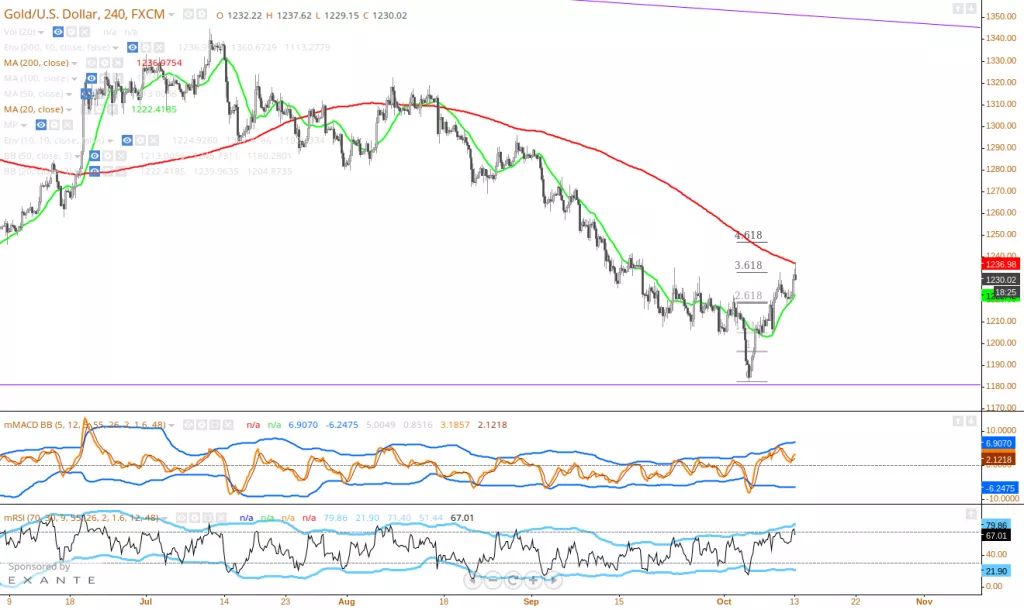Hide the MA (200, close) line
Screen dimensions: 1024x610
pos(89,62)
